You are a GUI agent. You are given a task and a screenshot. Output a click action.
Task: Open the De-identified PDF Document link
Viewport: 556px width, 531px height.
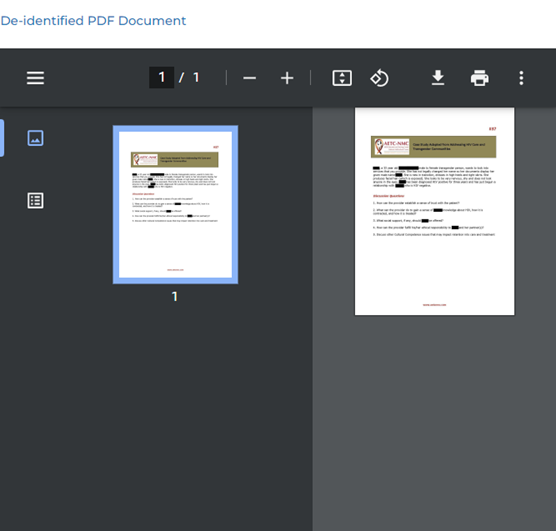(93, 21)
